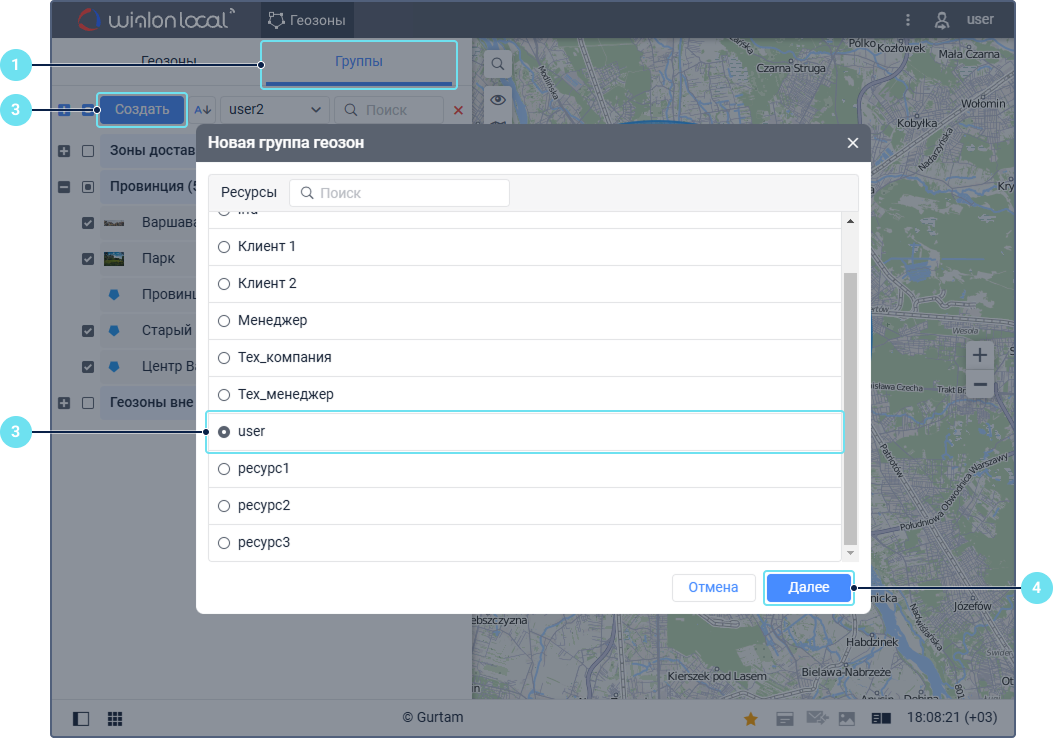Open the user2 resource dropdown

click(274, 110)
